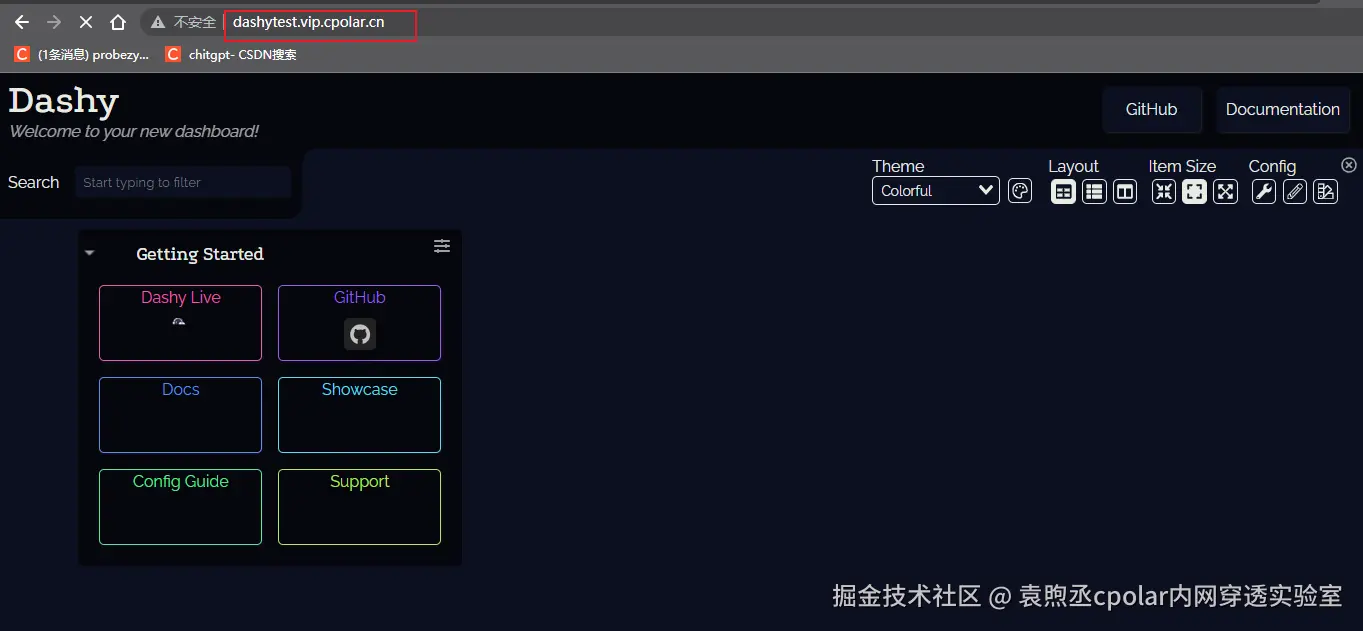Switch to horizontal columns layout
This screenshot has width=1363, height=631.
tap(1125, 191)
